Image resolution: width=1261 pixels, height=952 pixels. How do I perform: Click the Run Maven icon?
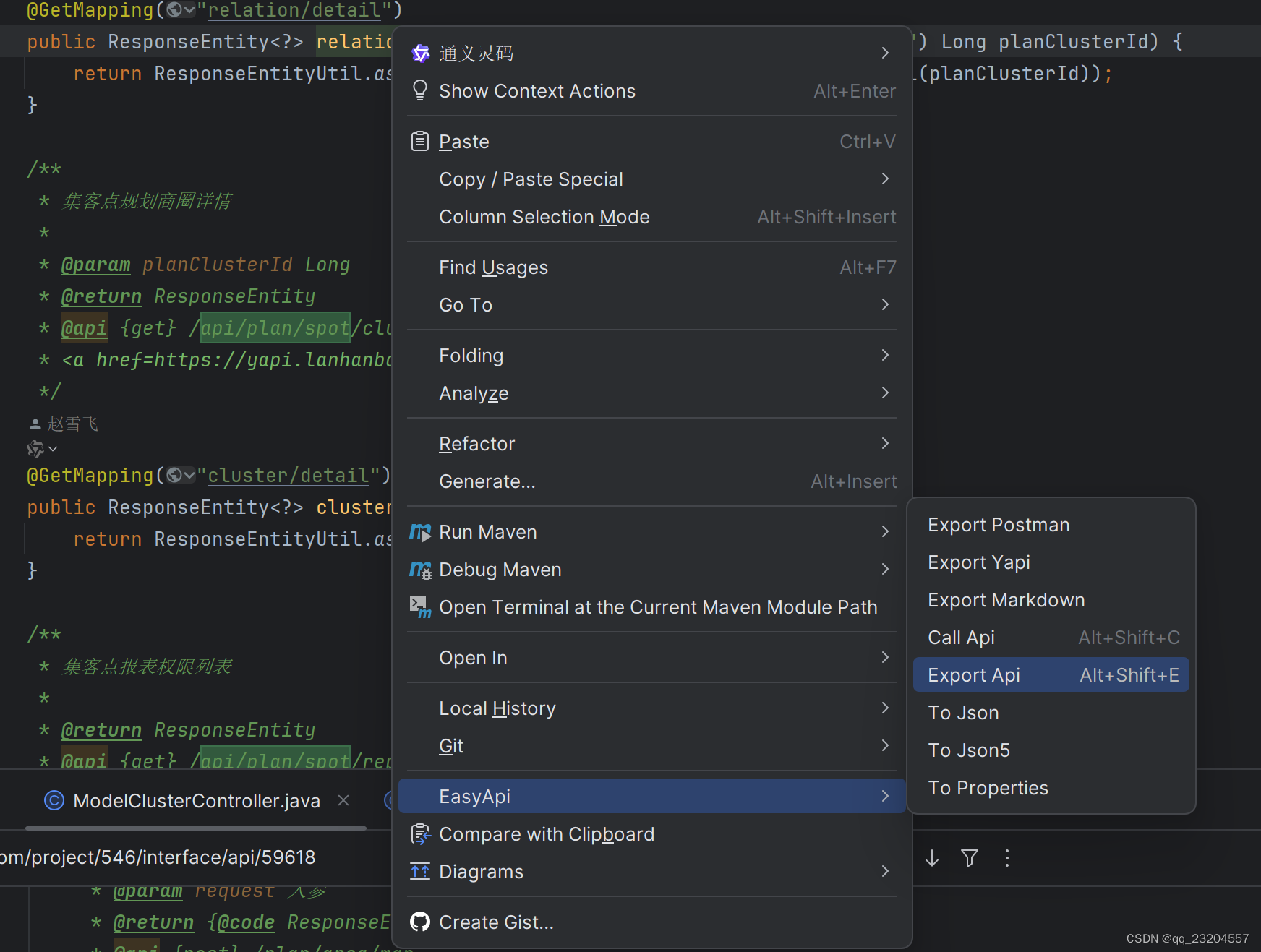click(x=420, y=532)
